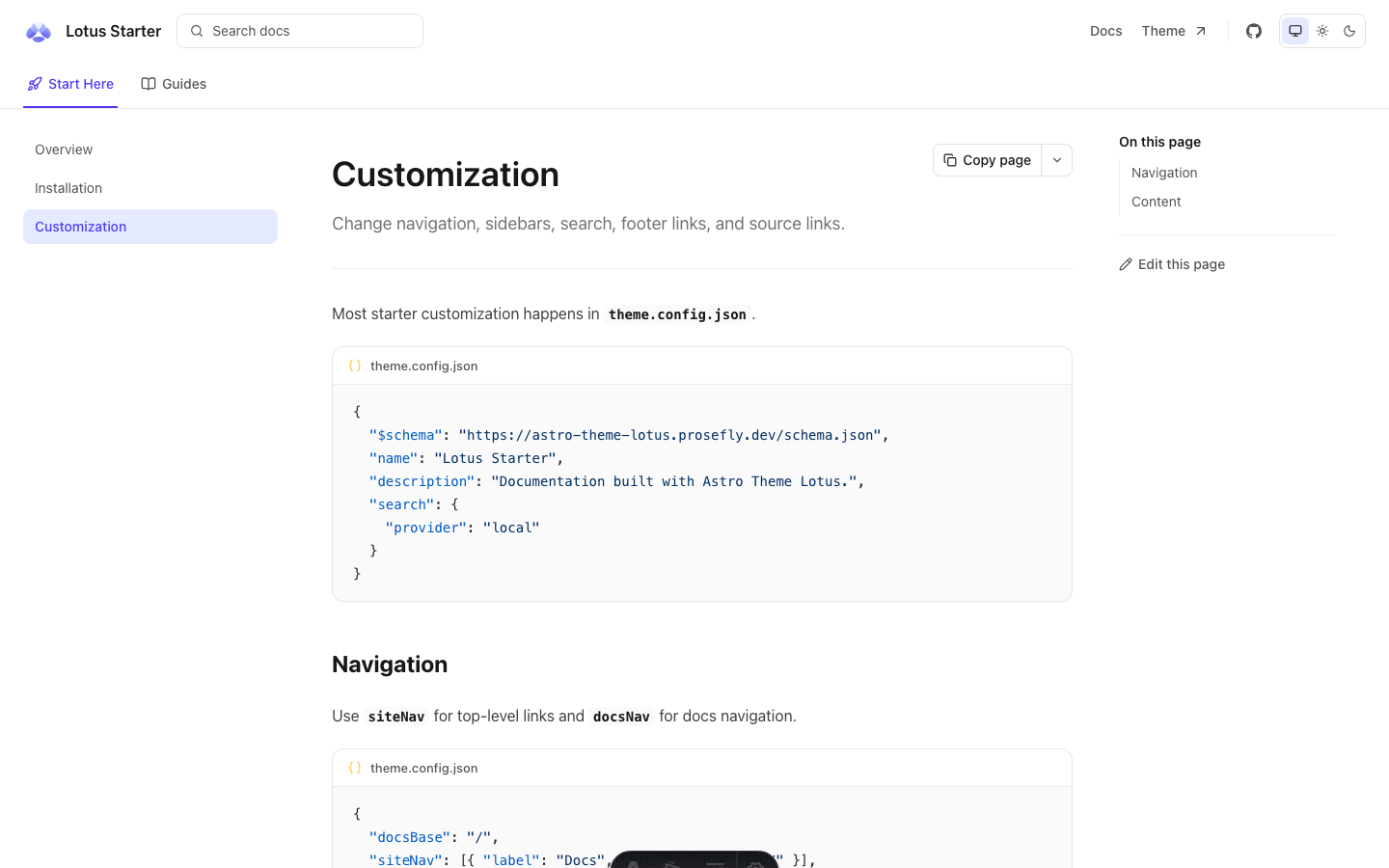The image size is (1389, 868).
Task: Open the GitHub repository icon
Action: pyautogui.click(x=1254, y=31)
